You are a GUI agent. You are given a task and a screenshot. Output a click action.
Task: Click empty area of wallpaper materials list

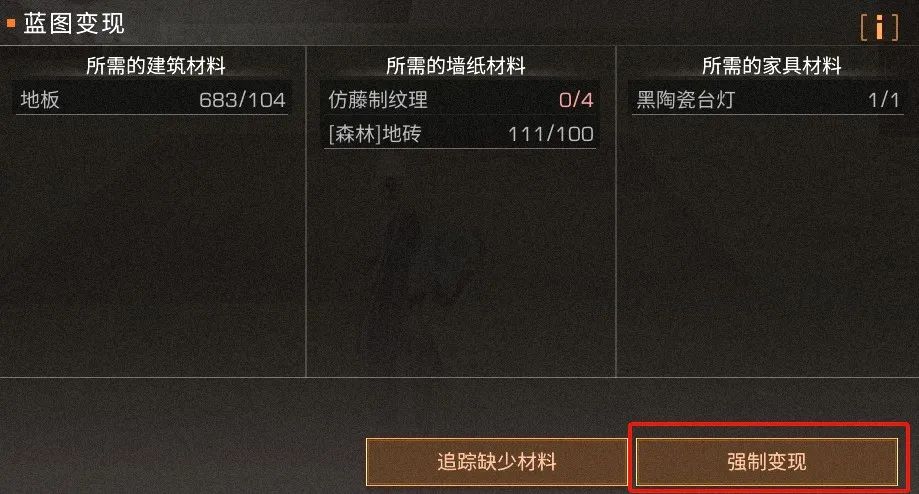click(x=460, y=264)
